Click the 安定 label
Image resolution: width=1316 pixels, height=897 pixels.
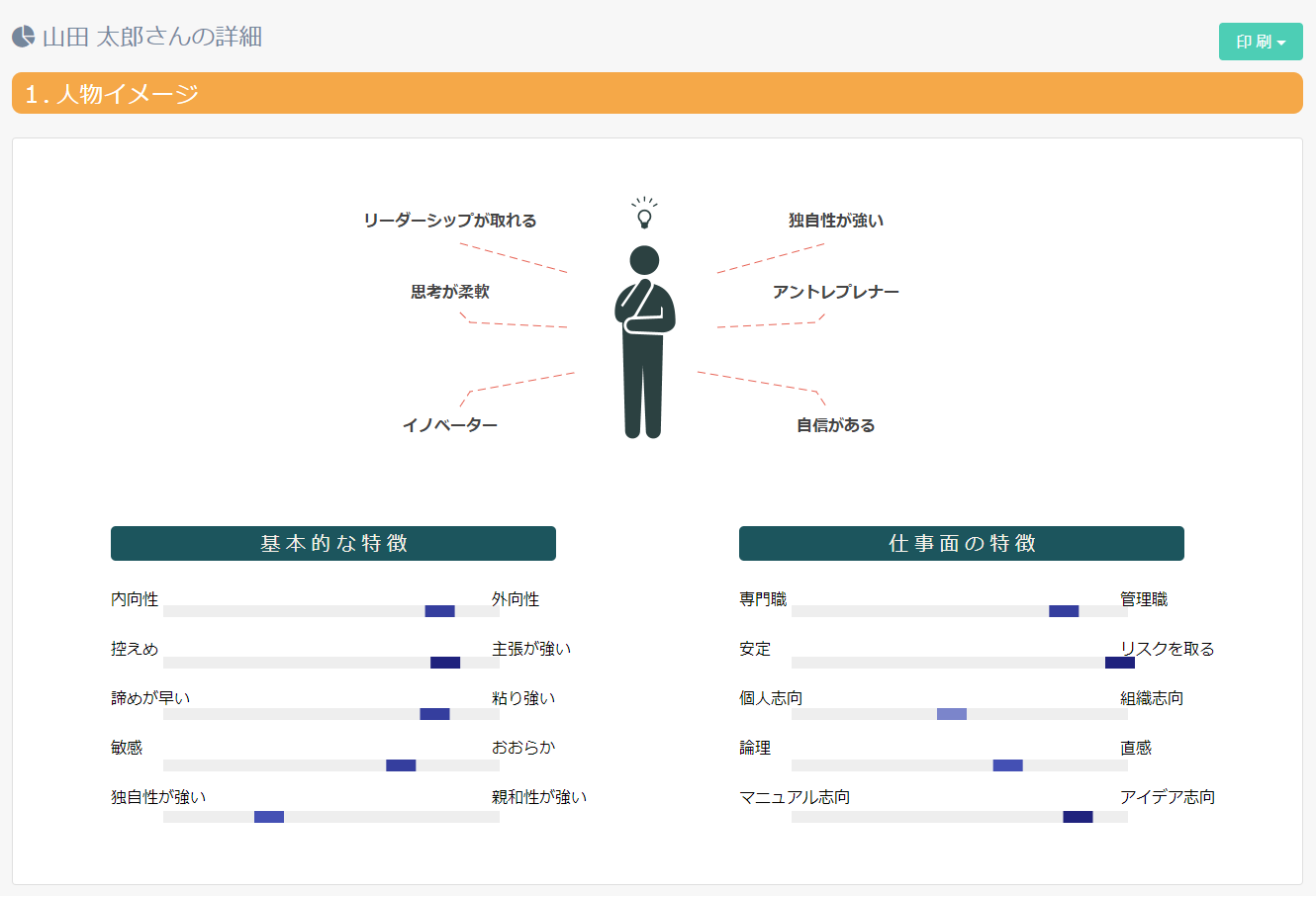[x=755, y=649]
